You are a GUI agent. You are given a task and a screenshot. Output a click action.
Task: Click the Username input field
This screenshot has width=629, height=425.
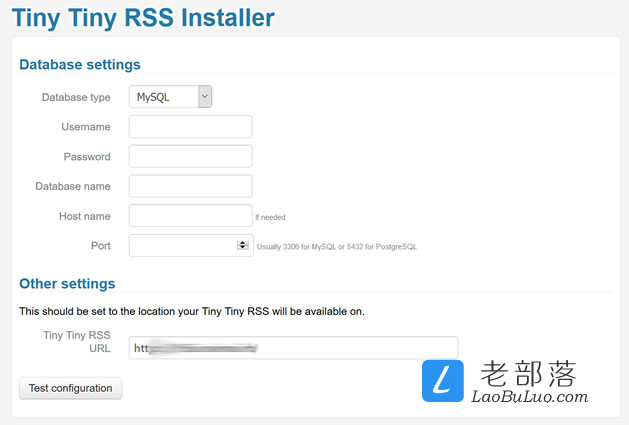[191, 127]
